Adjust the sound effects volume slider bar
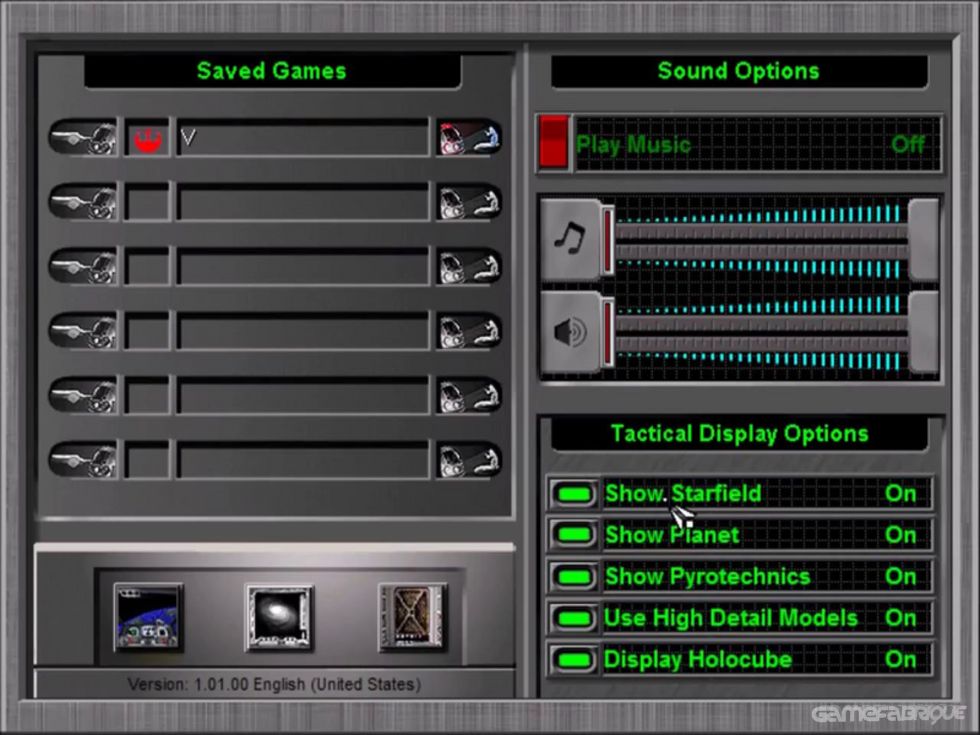This screenshot has height=735, width=980. click(761, 333)
